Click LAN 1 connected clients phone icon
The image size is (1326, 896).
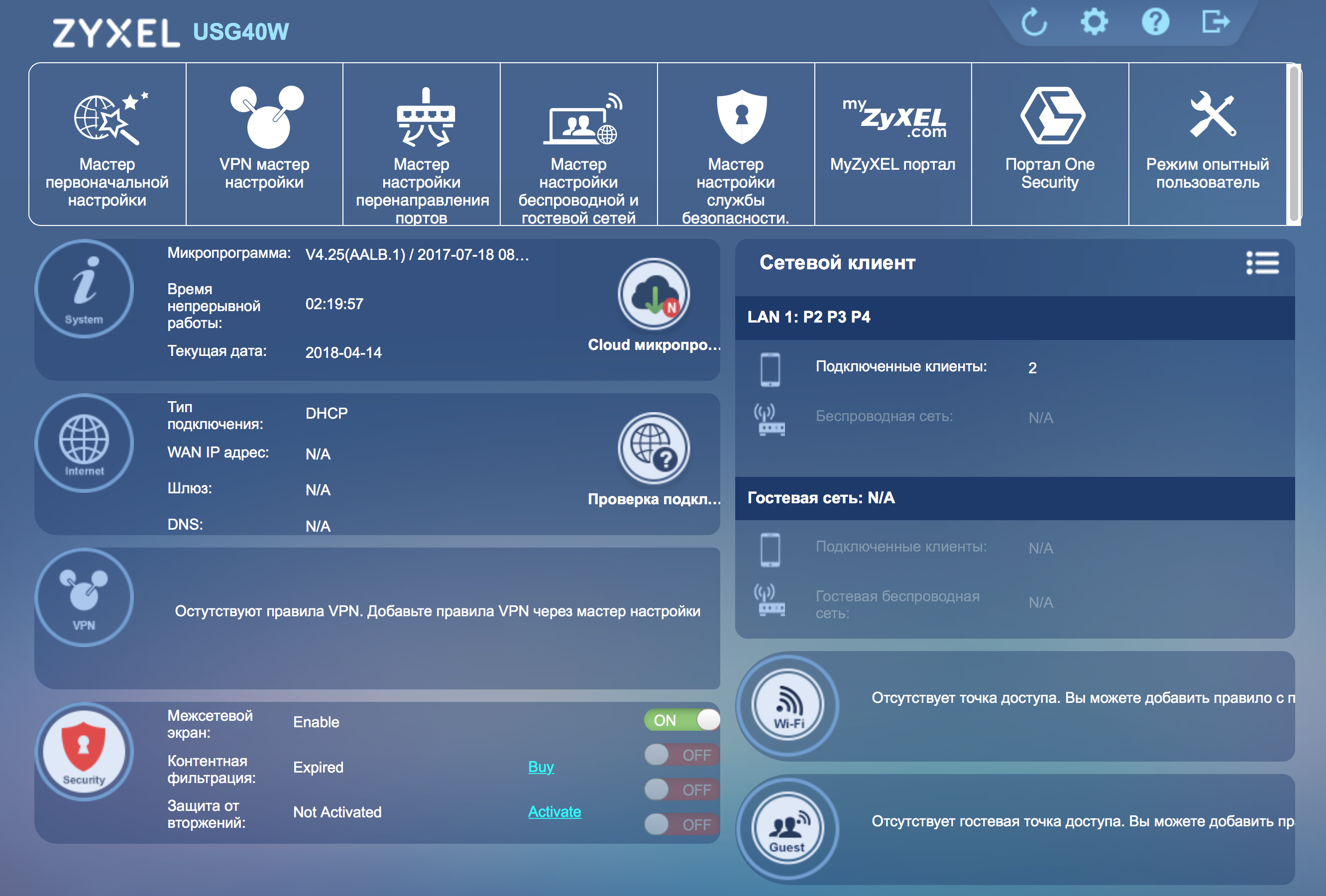pyautogui.click(x=771, y=370)
